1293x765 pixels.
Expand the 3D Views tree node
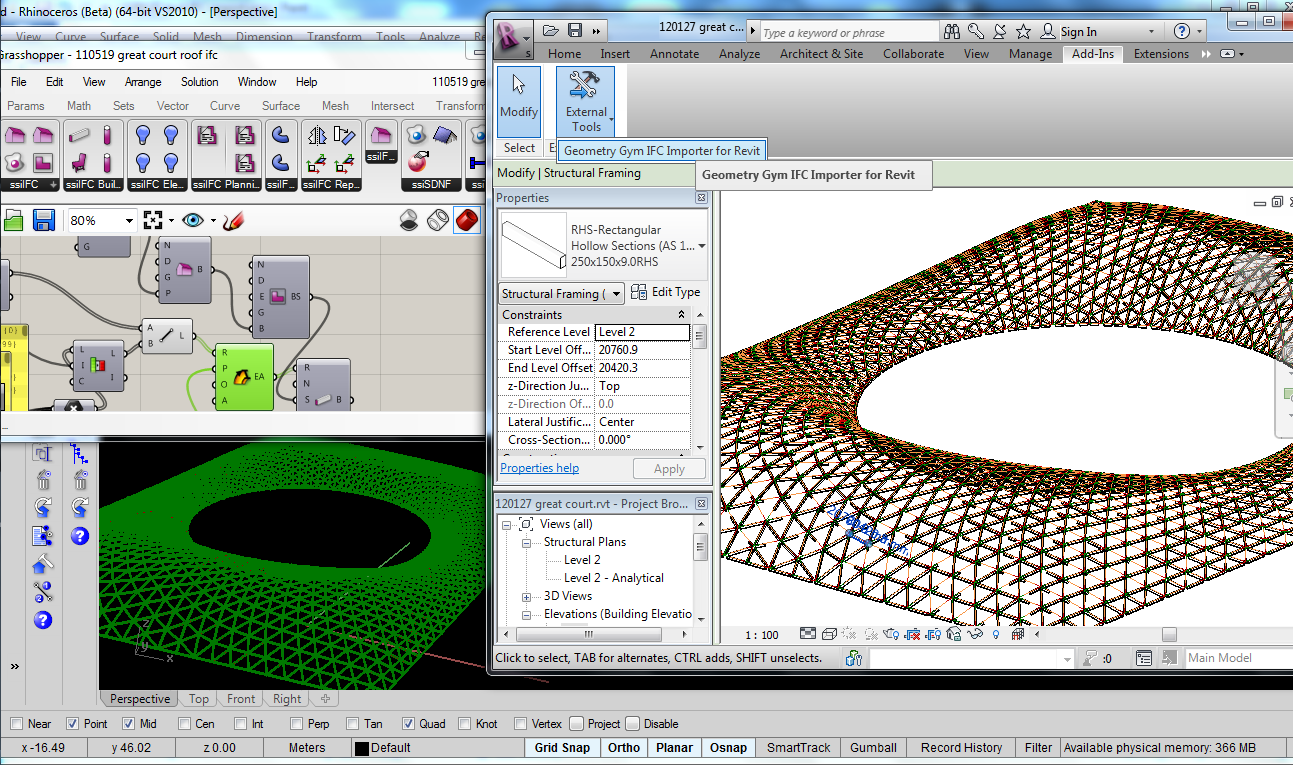pos(527,597)
